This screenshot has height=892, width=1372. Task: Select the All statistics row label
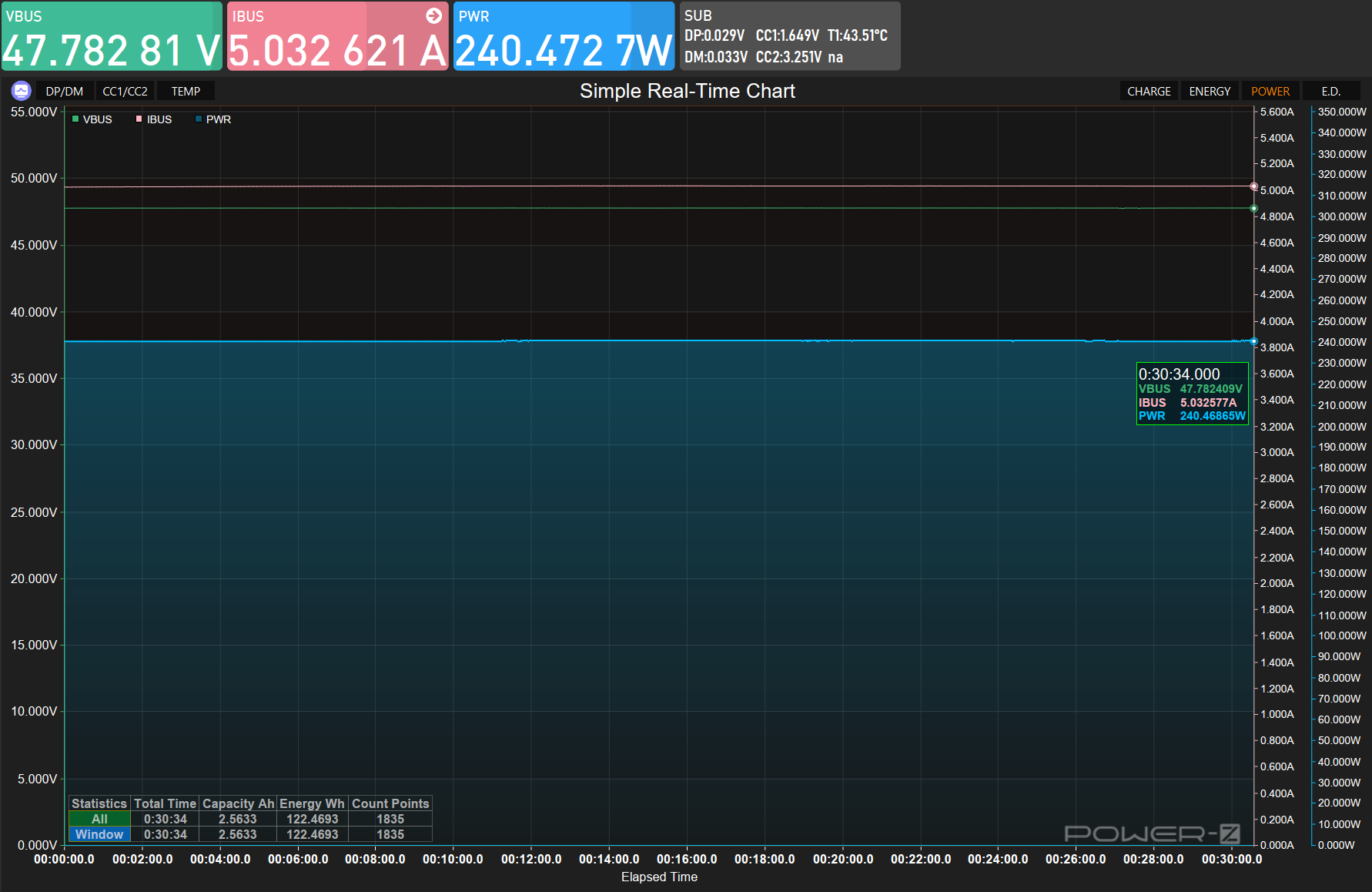tap(99, 819)
